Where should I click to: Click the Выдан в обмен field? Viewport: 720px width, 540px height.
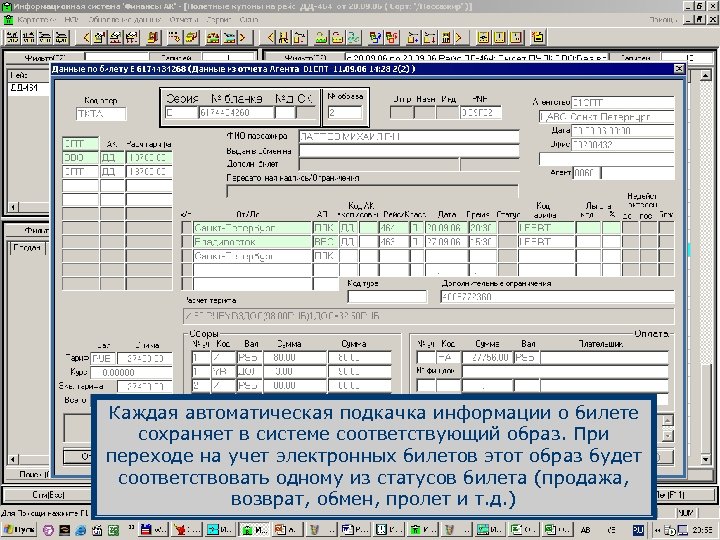(x=409, y=151)
